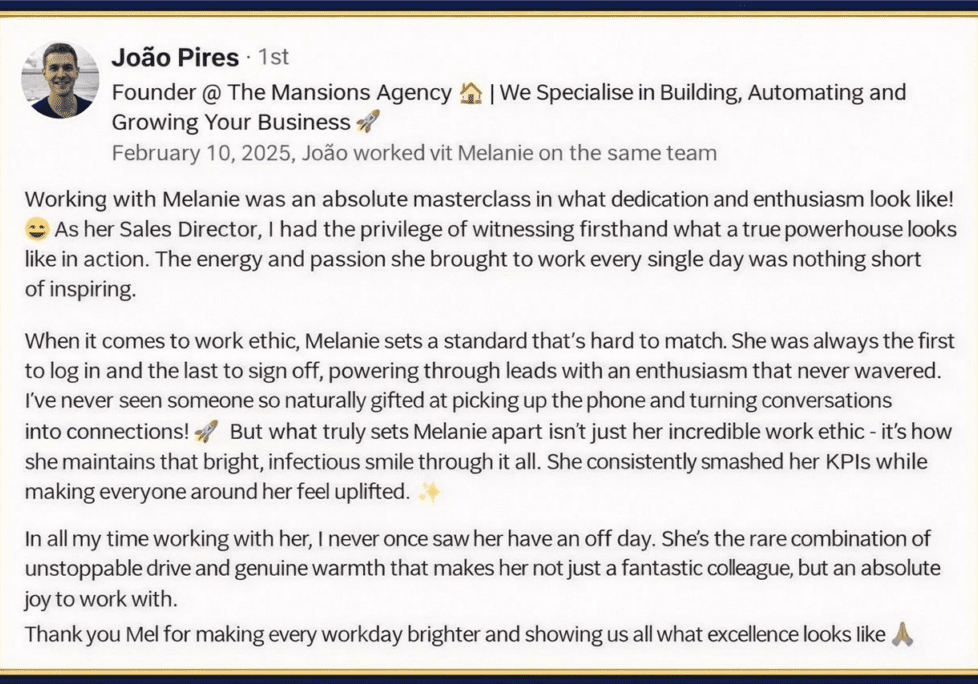Click the house emoji after Mansions Agency
This screenshot has height=684, width=978.
point(471,94)
